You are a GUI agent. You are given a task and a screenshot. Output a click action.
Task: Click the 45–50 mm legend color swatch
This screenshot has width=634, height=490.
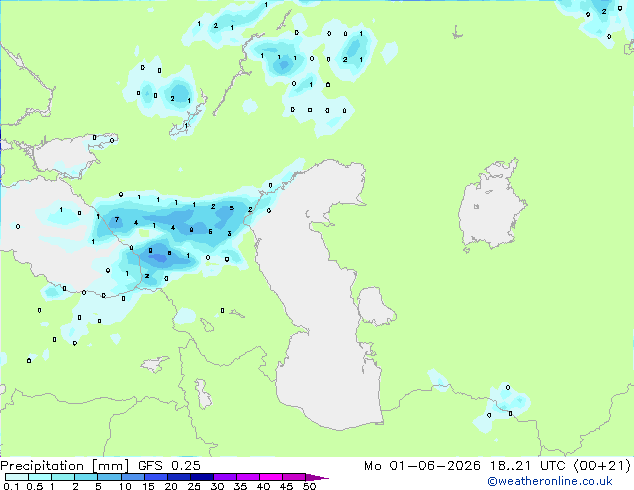(294, 477)
